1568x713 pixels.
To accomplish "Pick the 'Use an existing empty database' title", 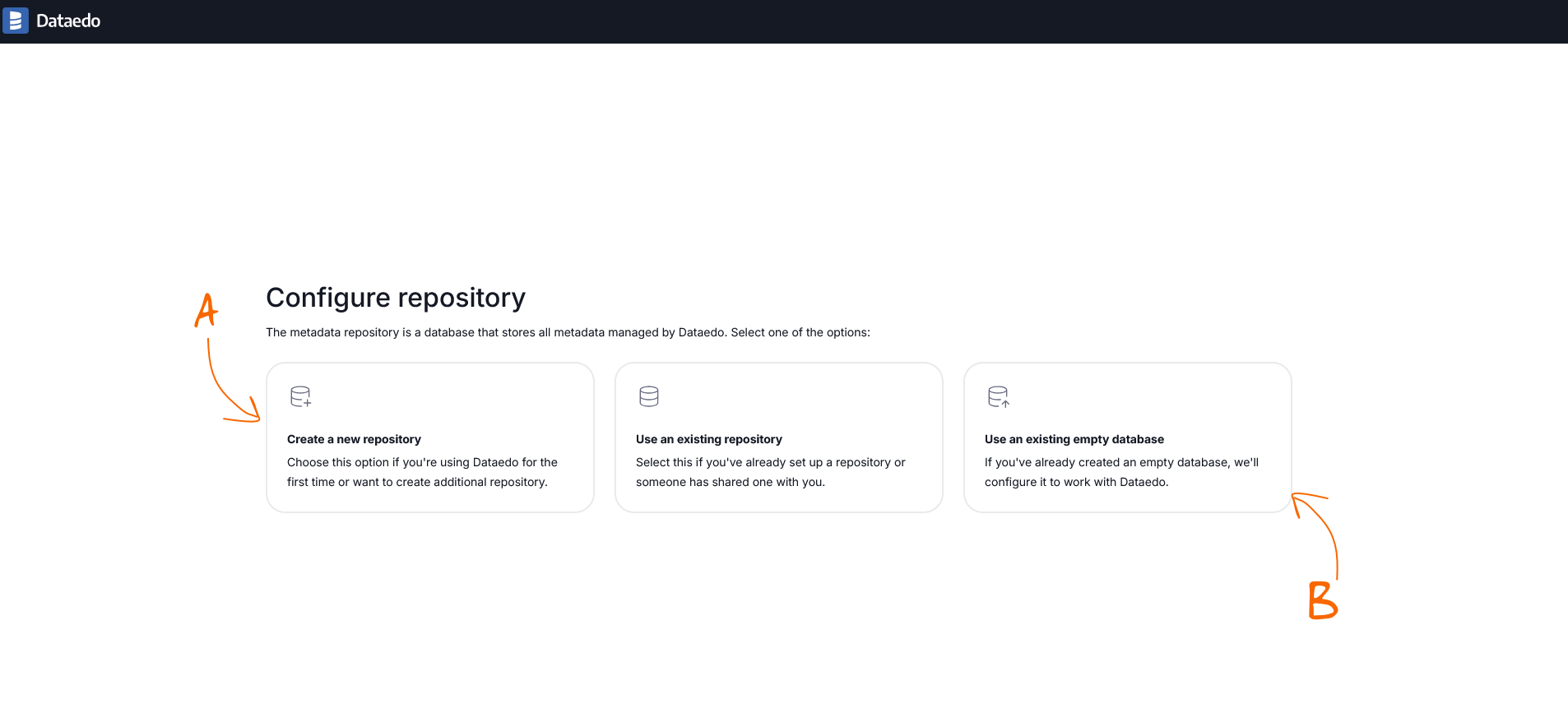I will tap(1074, 439).
